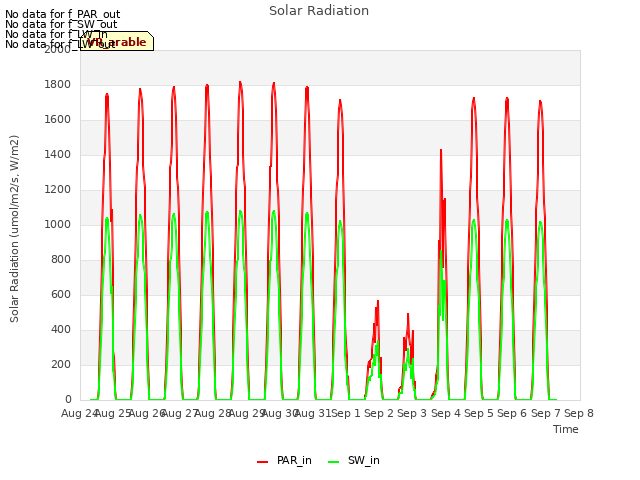This screenshot has height=480, width=640.
Task: Click the 1600 y-axis tick label
Action: pyautogui.click(x=58, y=120)
